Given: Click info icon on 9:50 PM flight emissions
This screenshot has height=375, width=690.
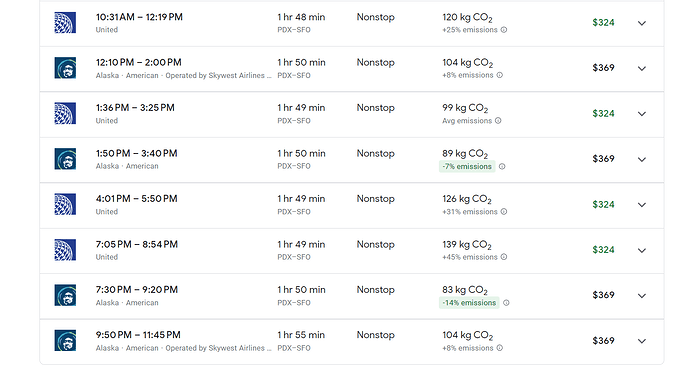Looking at the screenshot, I should 499,348.
